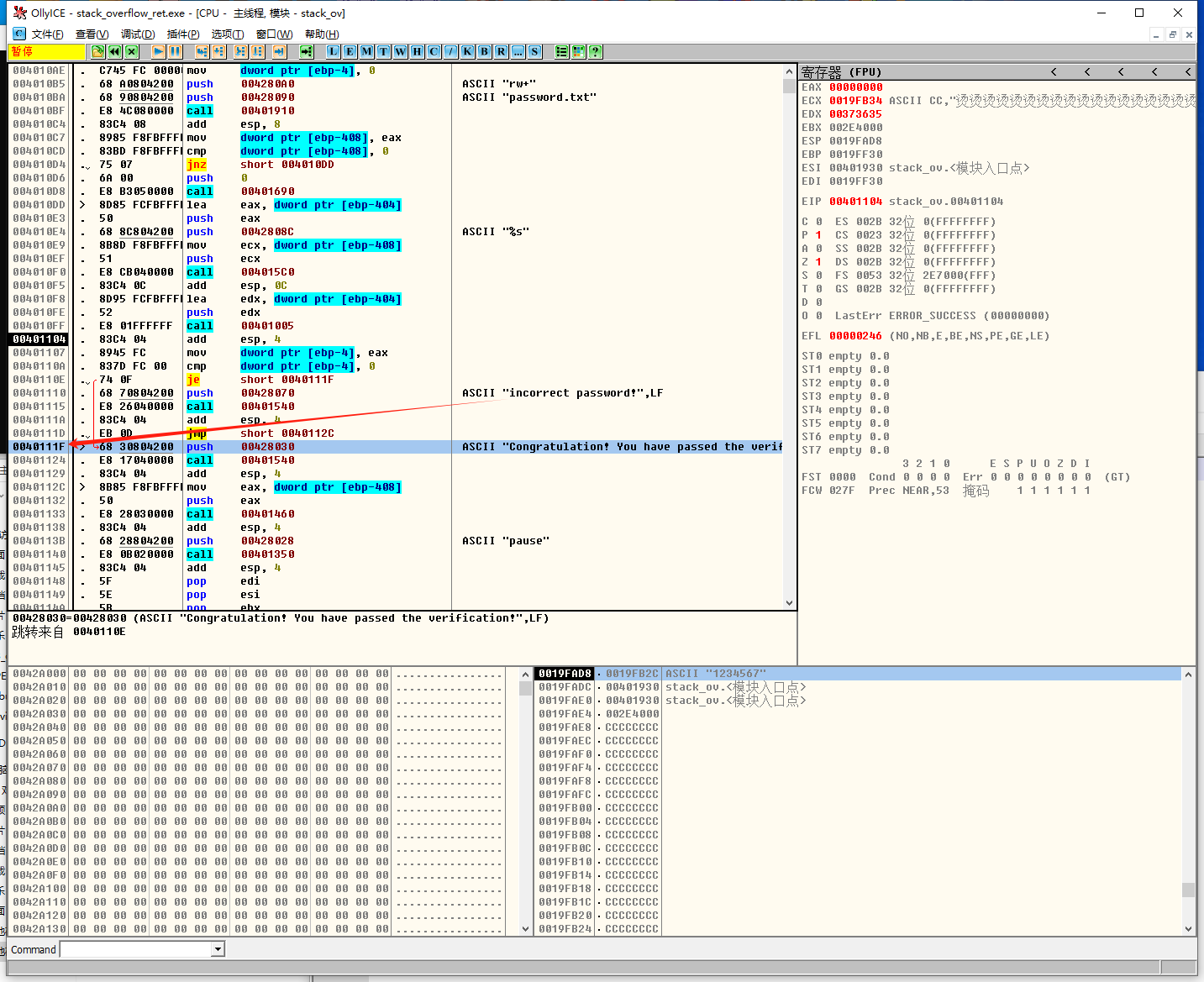
Task: Open the 调试(D) debug menu
Action: tap(138, 34)
